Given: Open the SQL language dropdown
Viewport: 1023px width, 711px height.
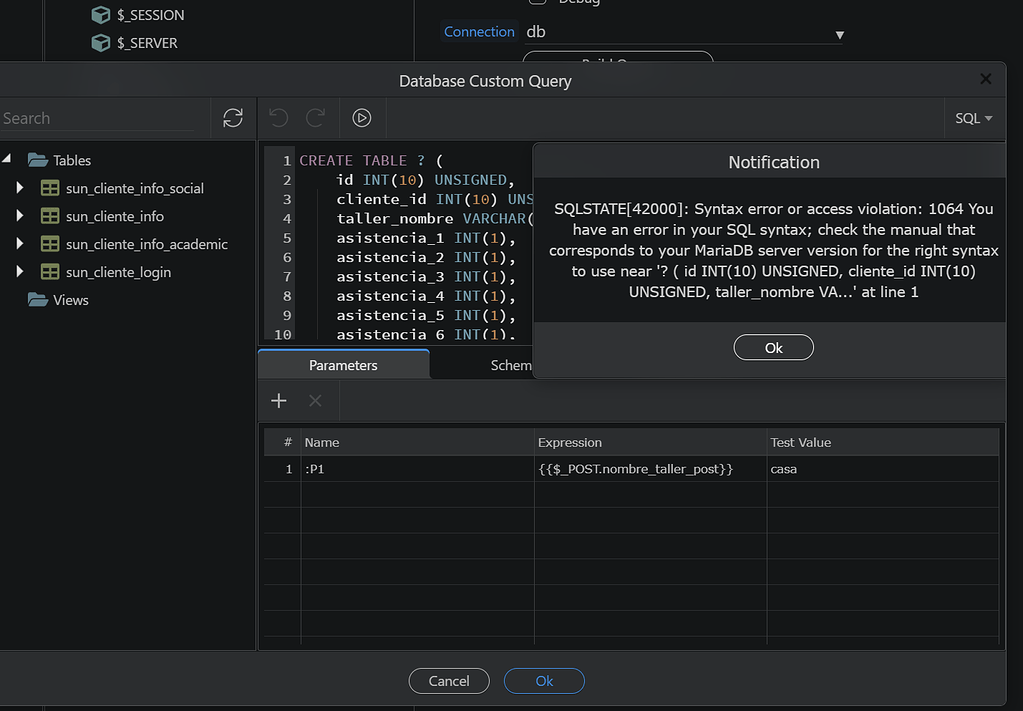Looking at the screenshot, I should (x=973, y=117).
